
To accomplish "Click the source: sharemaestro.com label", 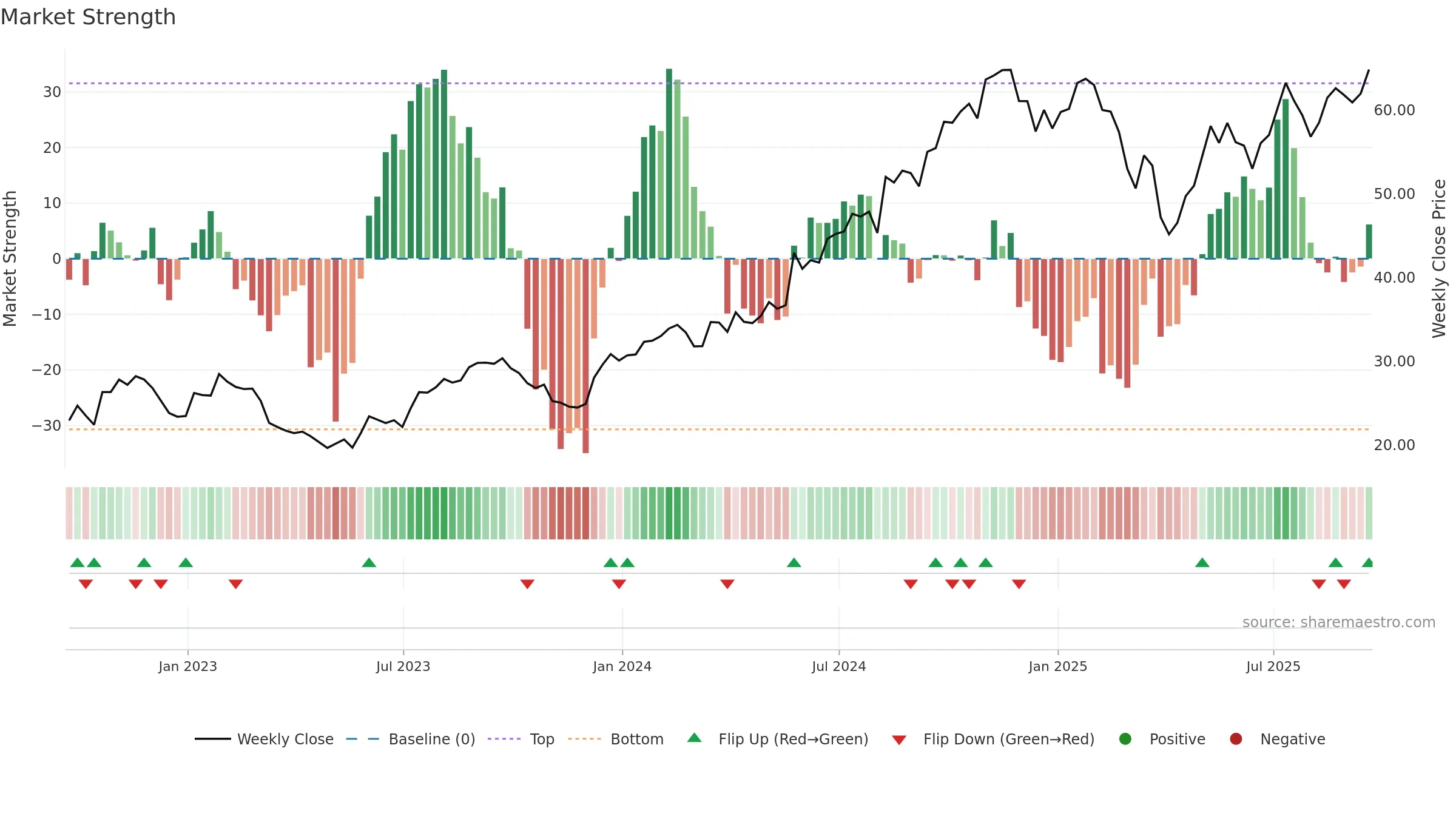I will pos(1339,622).
